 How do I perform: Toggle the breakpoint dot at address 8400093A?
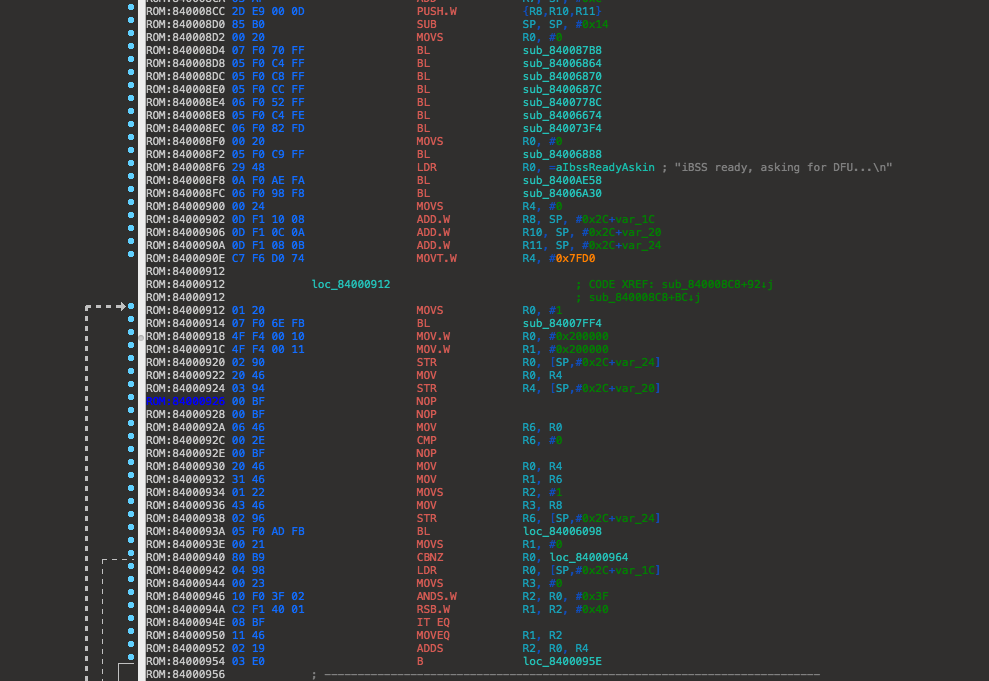131,531
